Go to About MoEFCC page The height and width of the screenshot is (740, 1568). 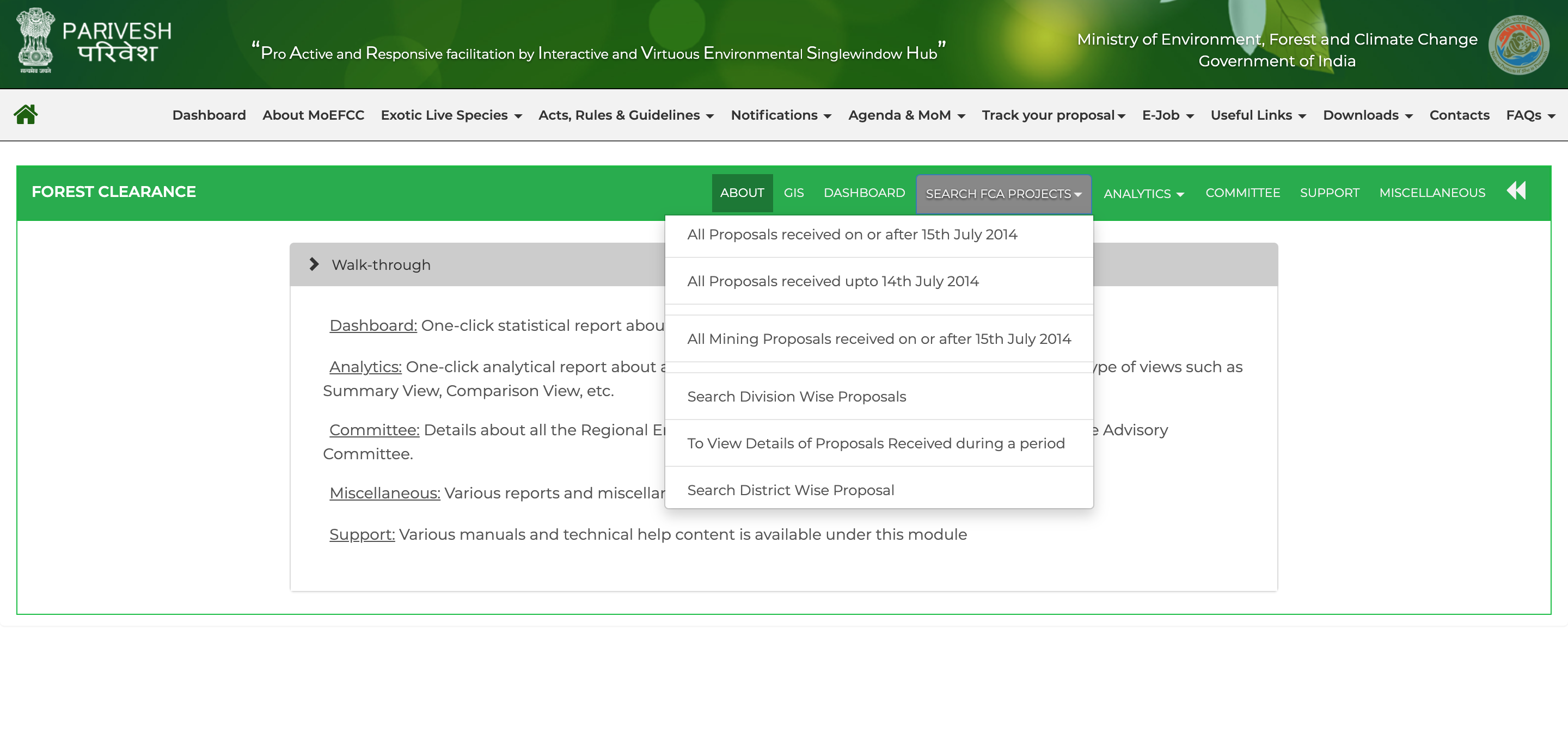pyautogui.click(x=313, y=115)
